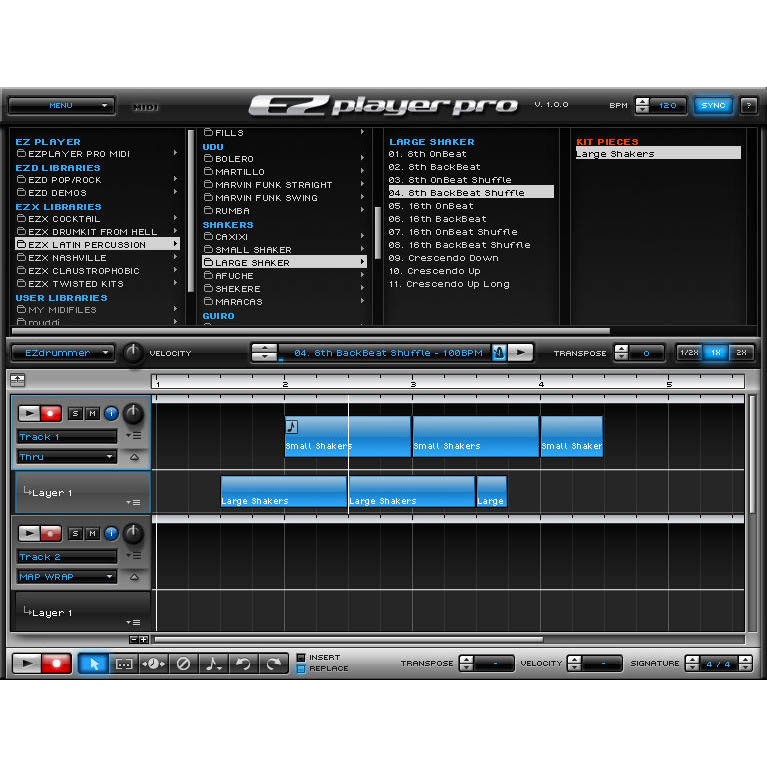Screen dimensions: 767x767
Task: Zoom in timeline with plus button
Action: [x=143, y=639]
